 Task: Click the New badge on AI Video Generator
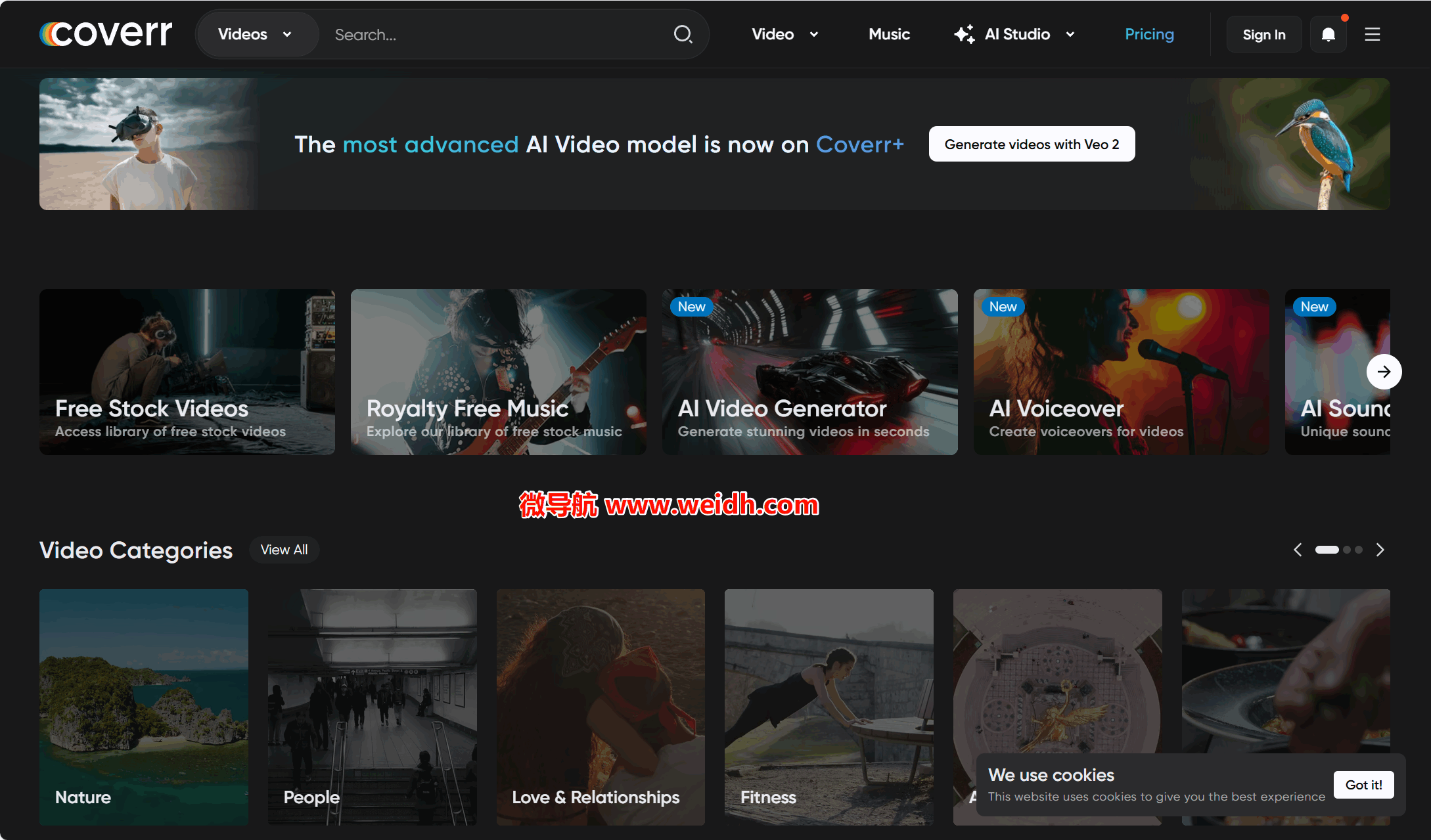(691, 307)
